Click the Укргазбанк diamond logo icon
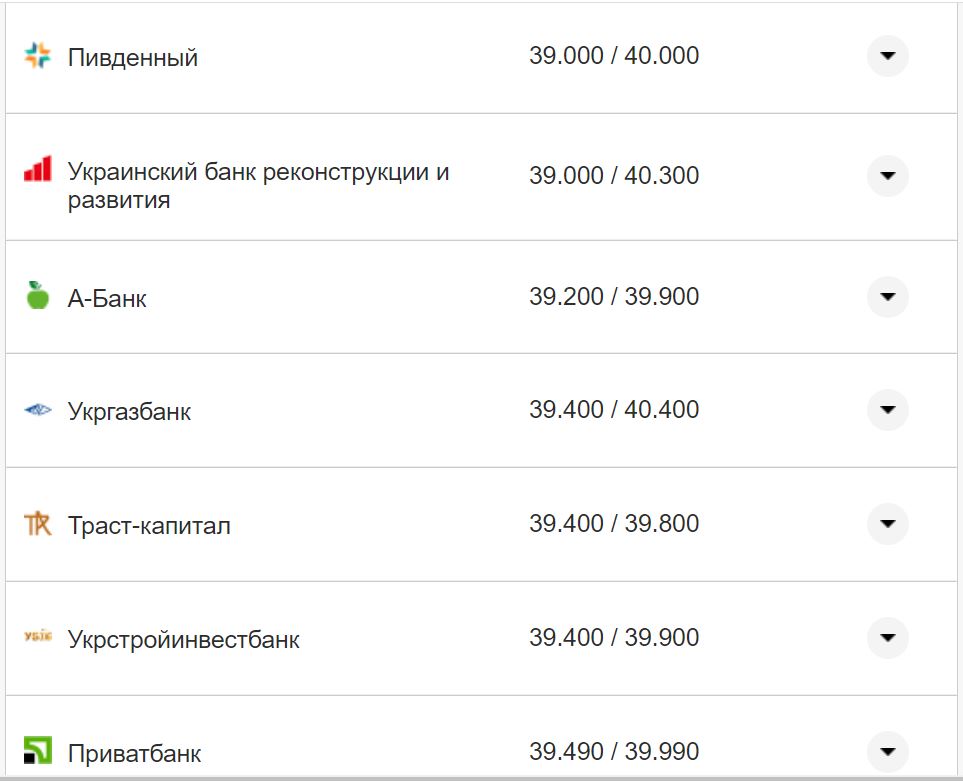Viewport: 963px width, 781px height. click(x=37, y=409)
